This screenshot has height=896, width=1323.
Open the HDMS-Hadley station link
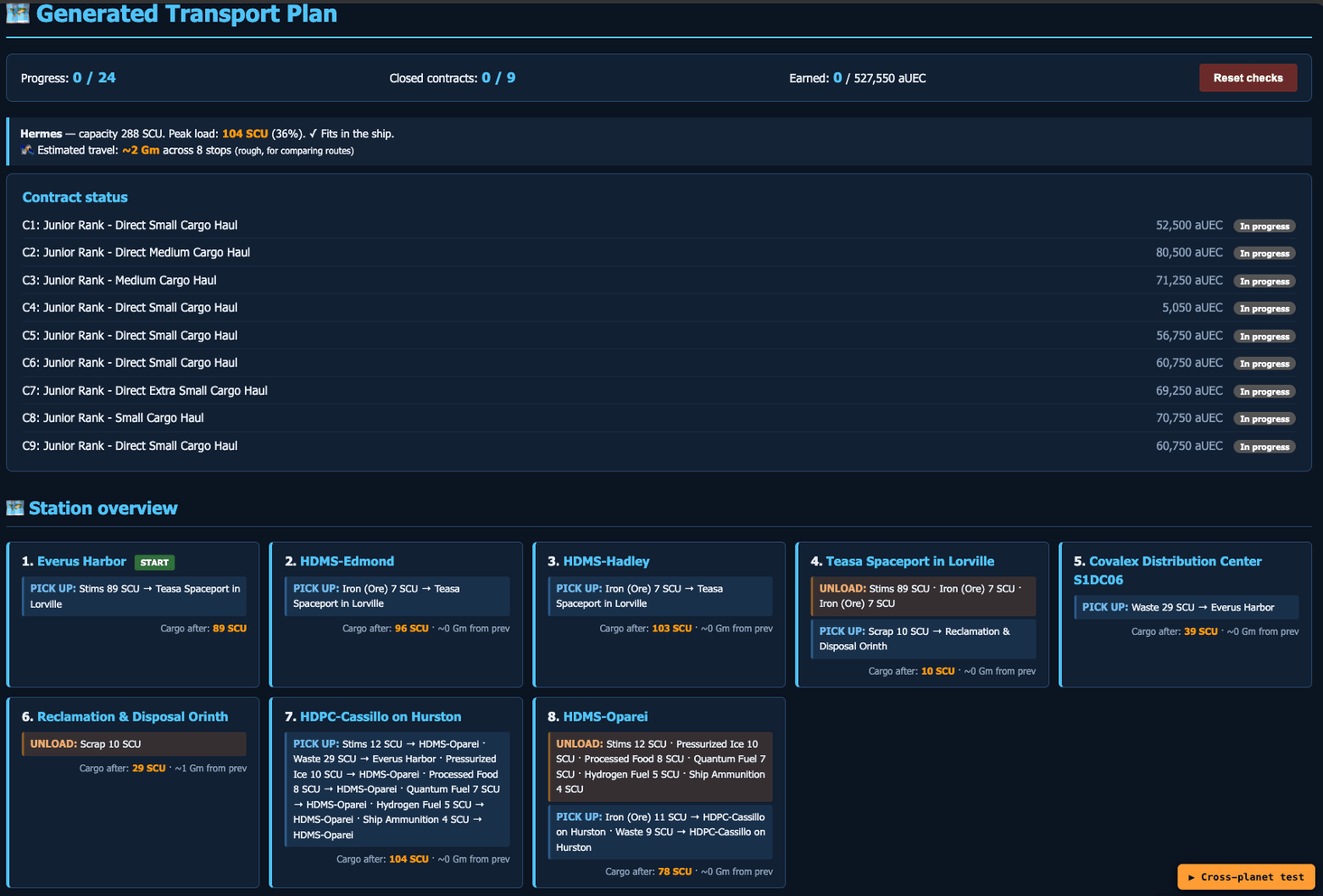click(606, 562)
